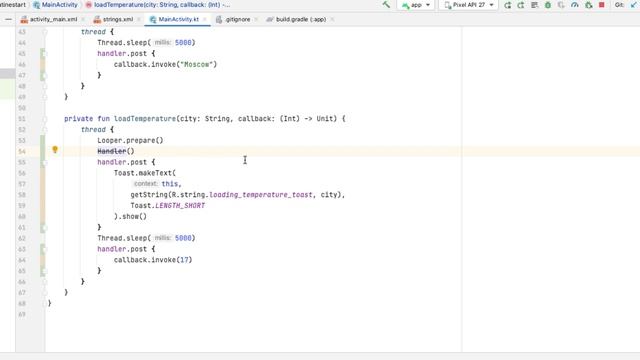Click the change marker beside line 58

(42, 195)
